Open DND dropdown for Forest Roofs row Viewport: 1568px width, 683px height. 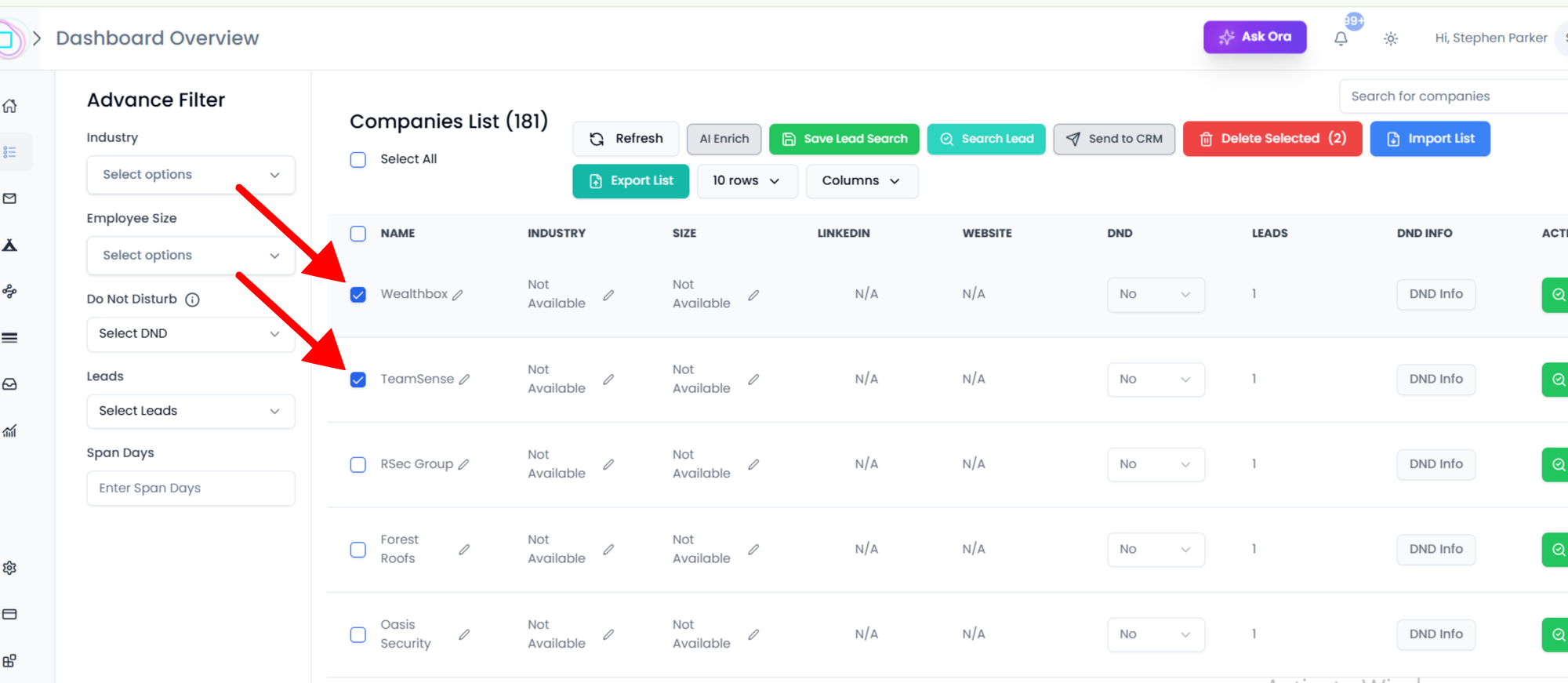[x=1155, y=550]
